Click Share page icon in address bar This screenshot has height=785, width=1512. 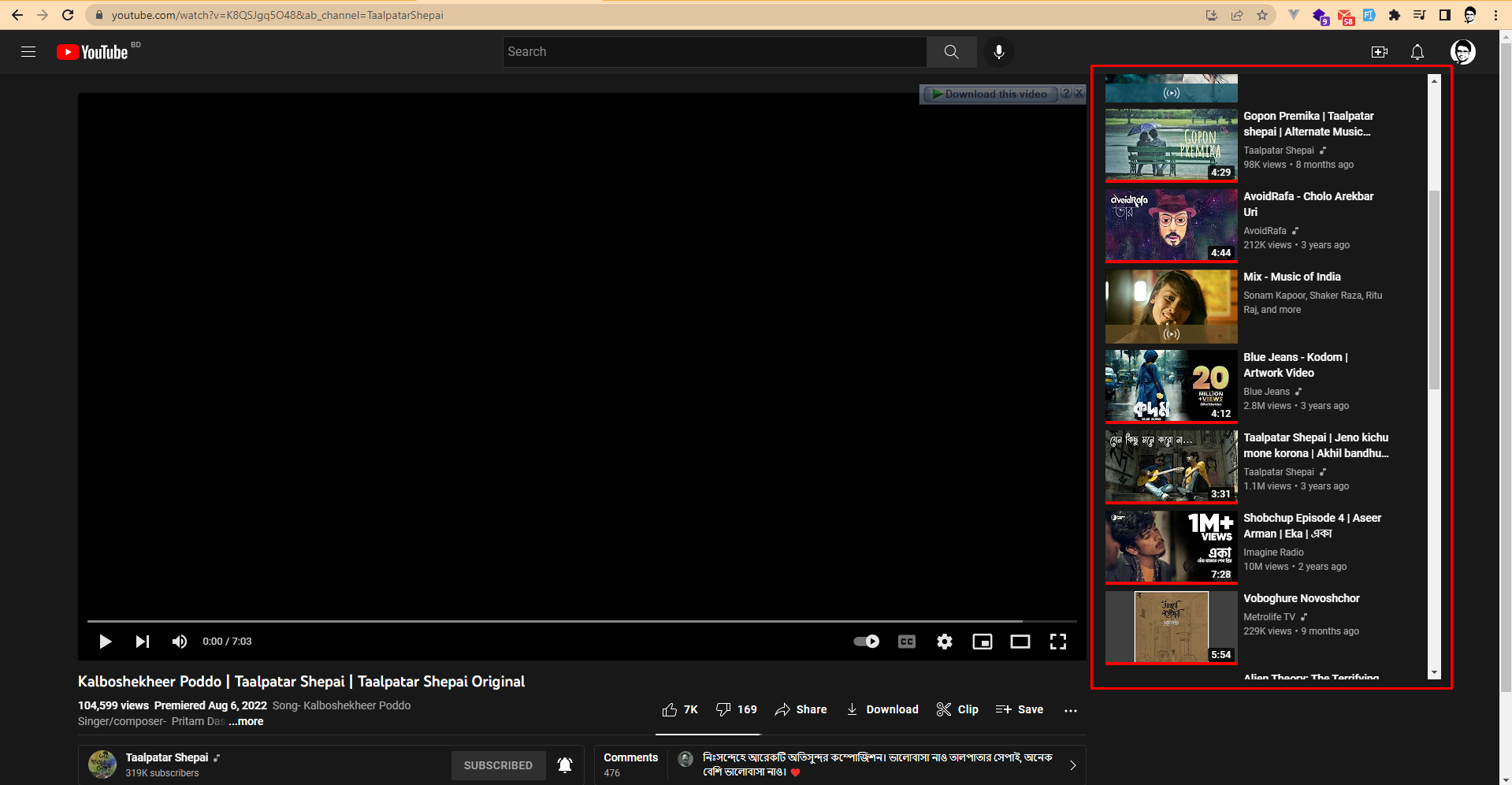pyautogui.click(x=1237, y=15)
